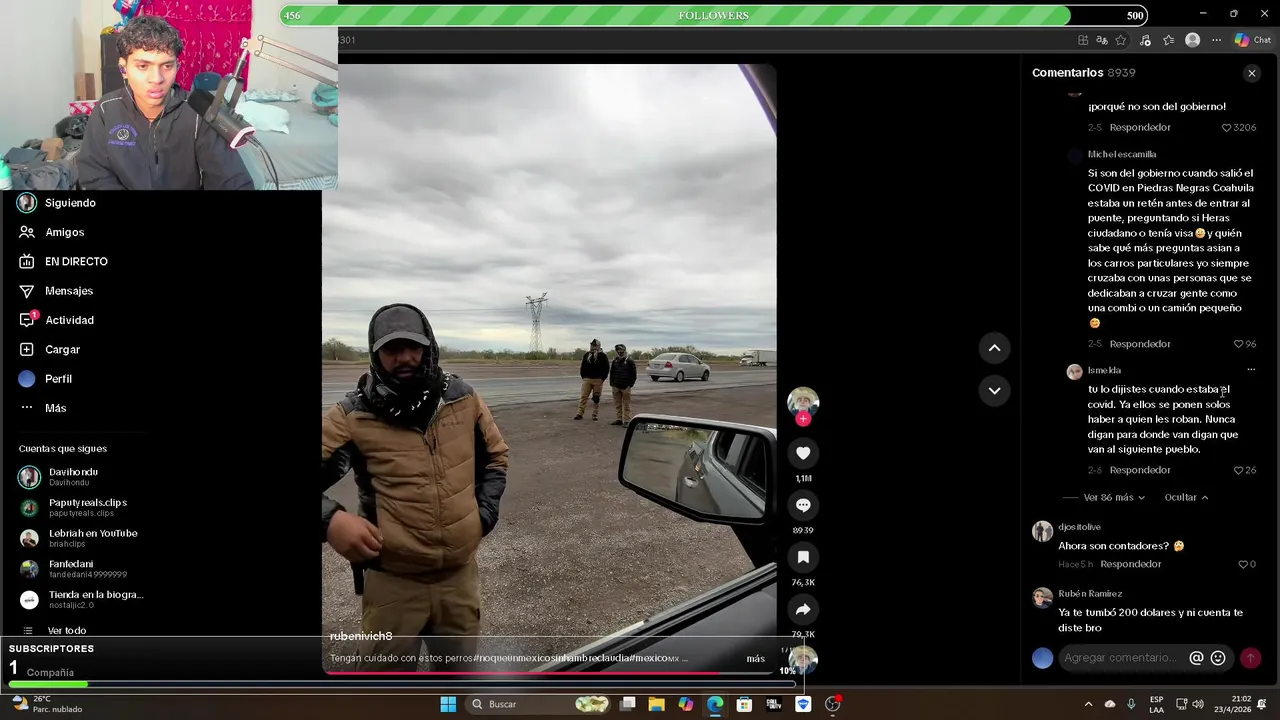Open the taskbar weather widget

(x=48, y=704)
